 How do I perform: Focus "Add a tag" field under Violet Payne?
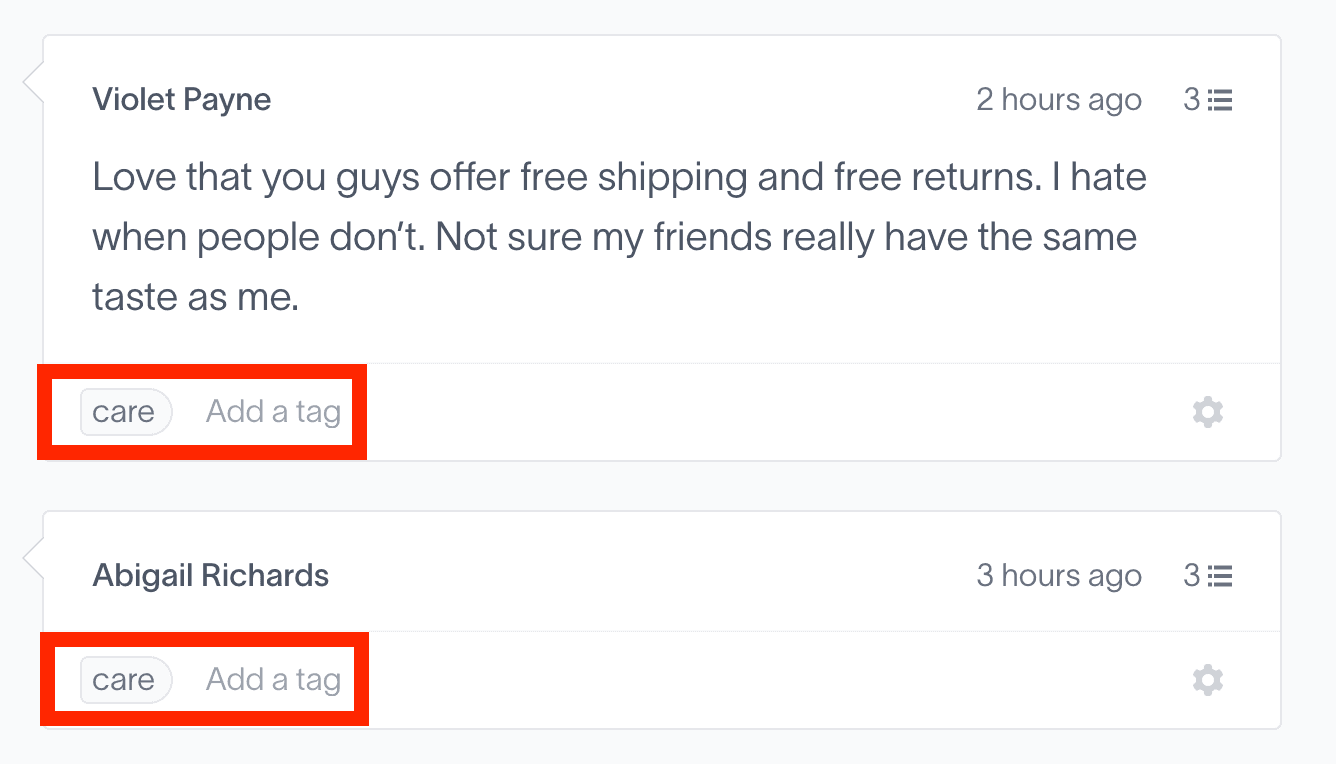273,412
